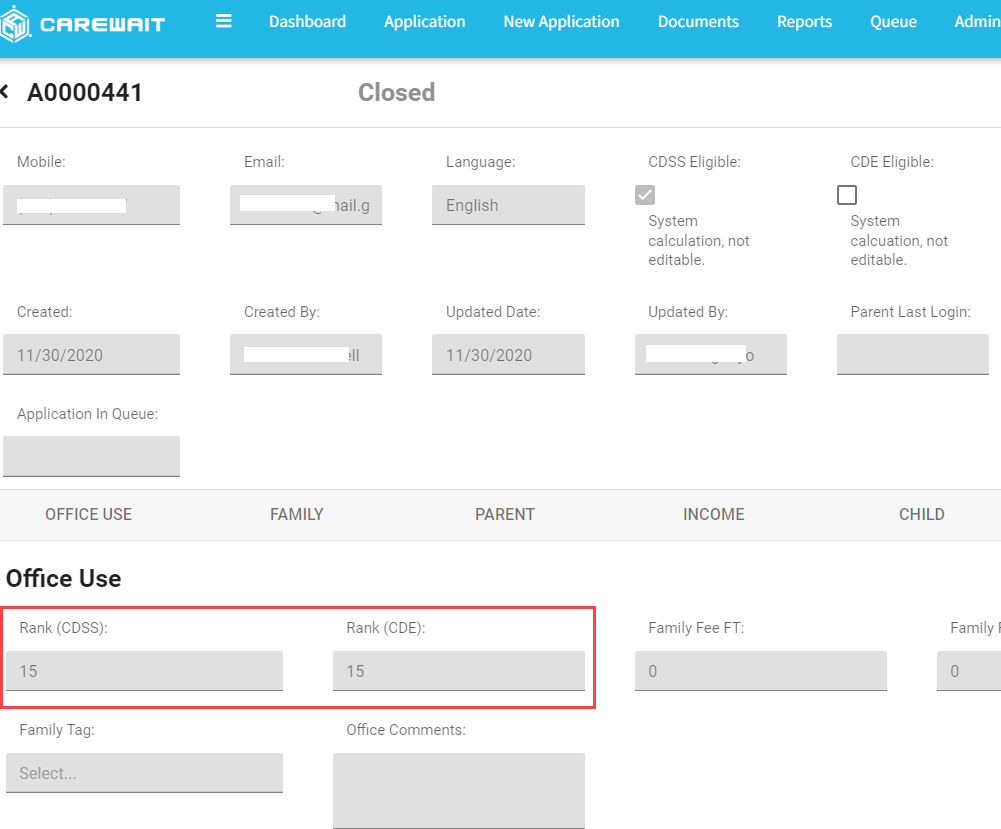The image size is (1001, 829).
Task: Switch to the FAMILY tab
Action: coord(296,514)
